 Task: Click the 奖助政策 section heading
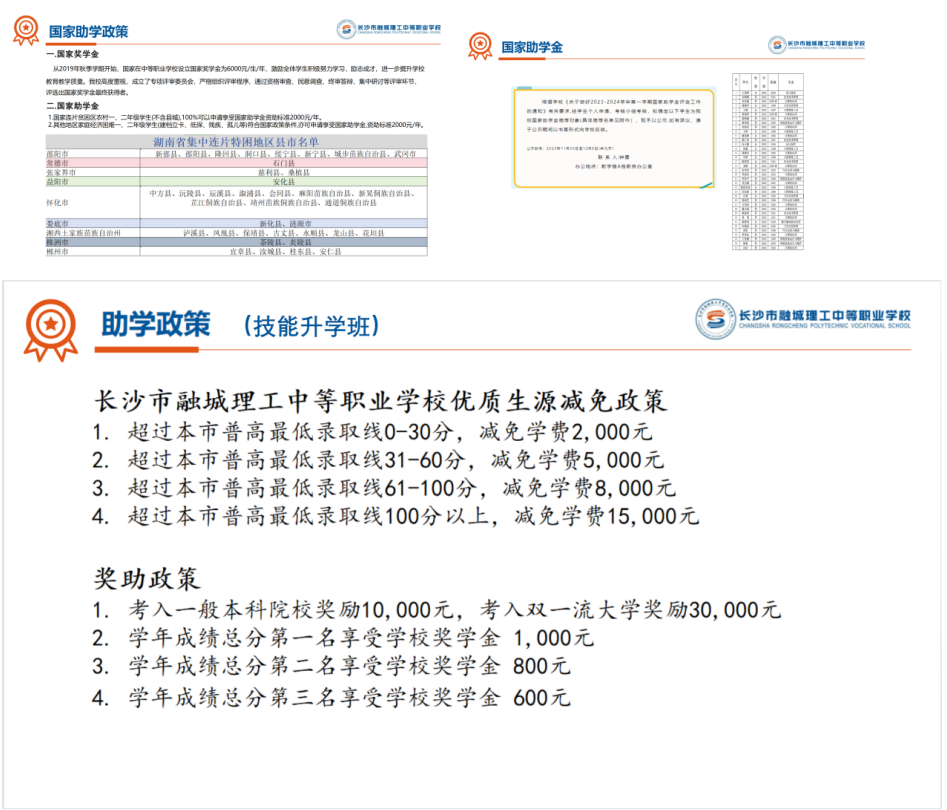coord(147,578)
